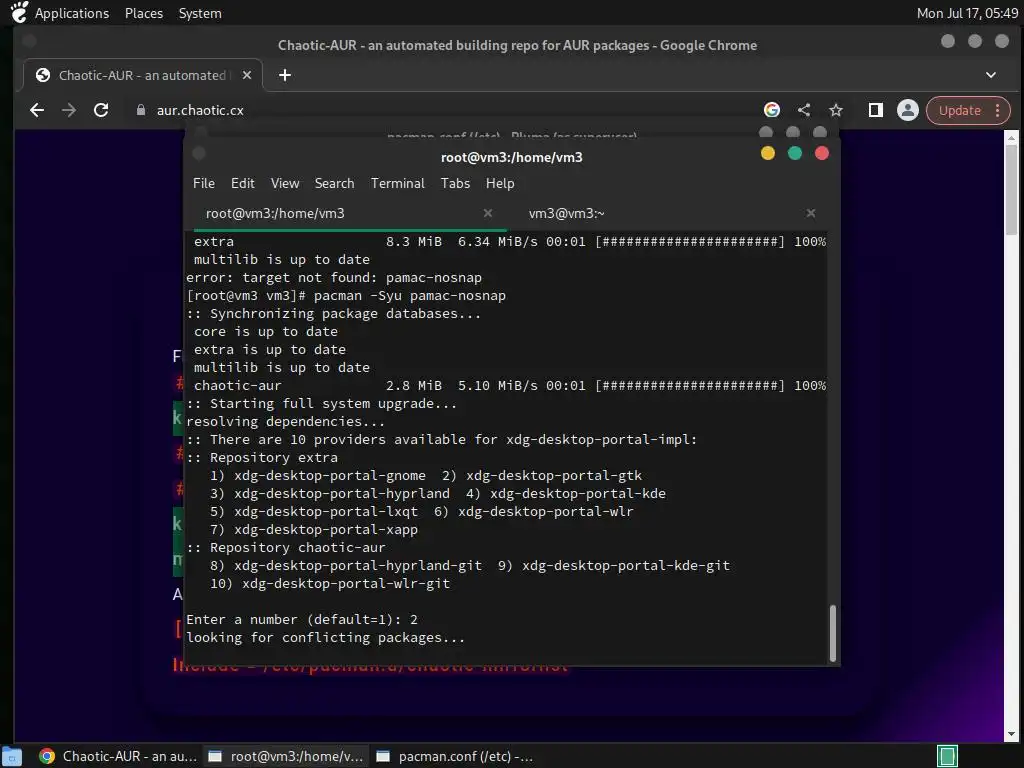Screen dimensions: 1024x768
Task: Click 'xdg-desktop-portal-gtk' option text
Action: [554, 475]
